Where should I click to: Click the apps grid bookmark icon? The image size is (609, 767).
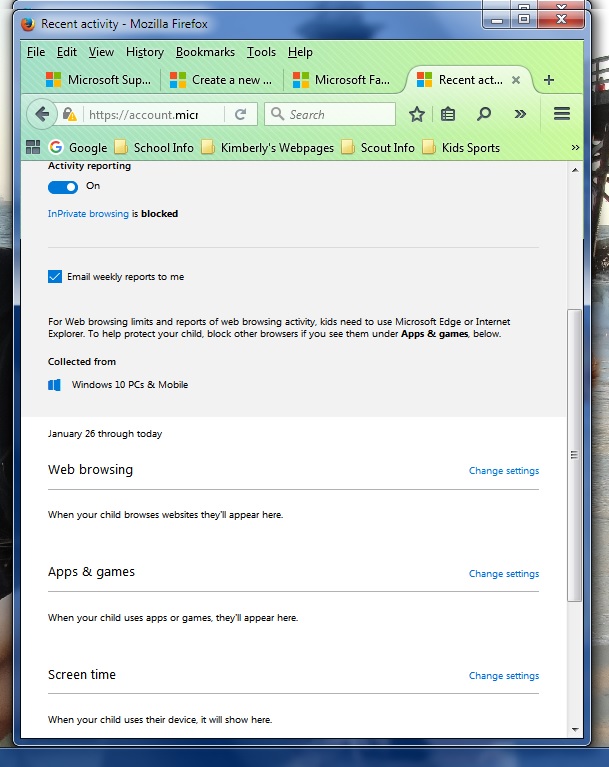(x=33, y=147)
